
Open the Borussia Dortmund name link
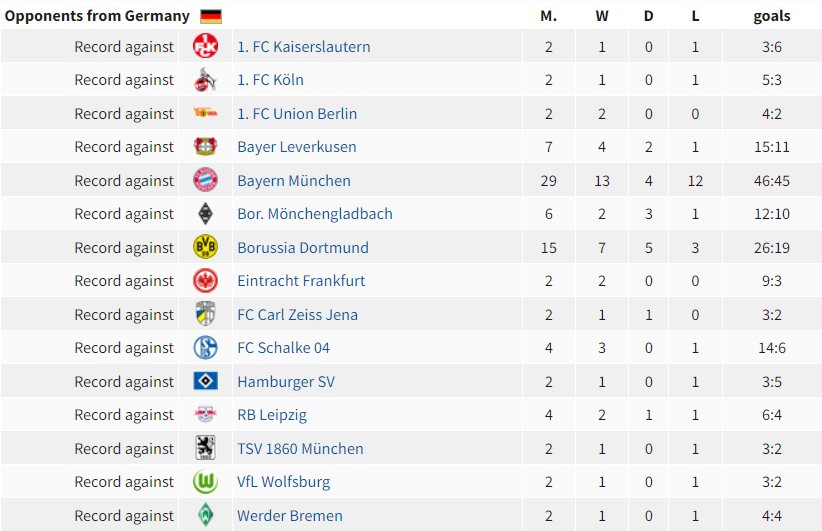(x=303, y=247)
